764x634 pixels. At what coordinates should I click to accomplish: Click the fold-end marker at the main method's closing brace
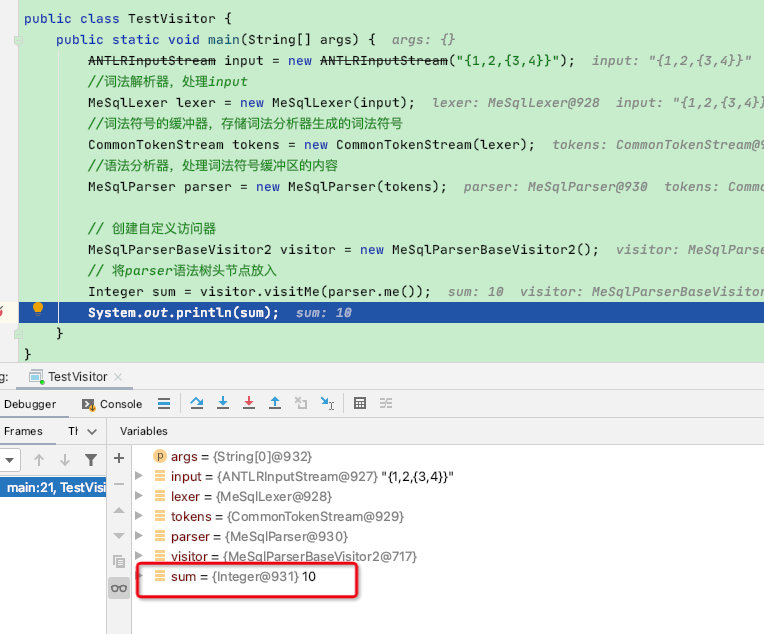18,334
